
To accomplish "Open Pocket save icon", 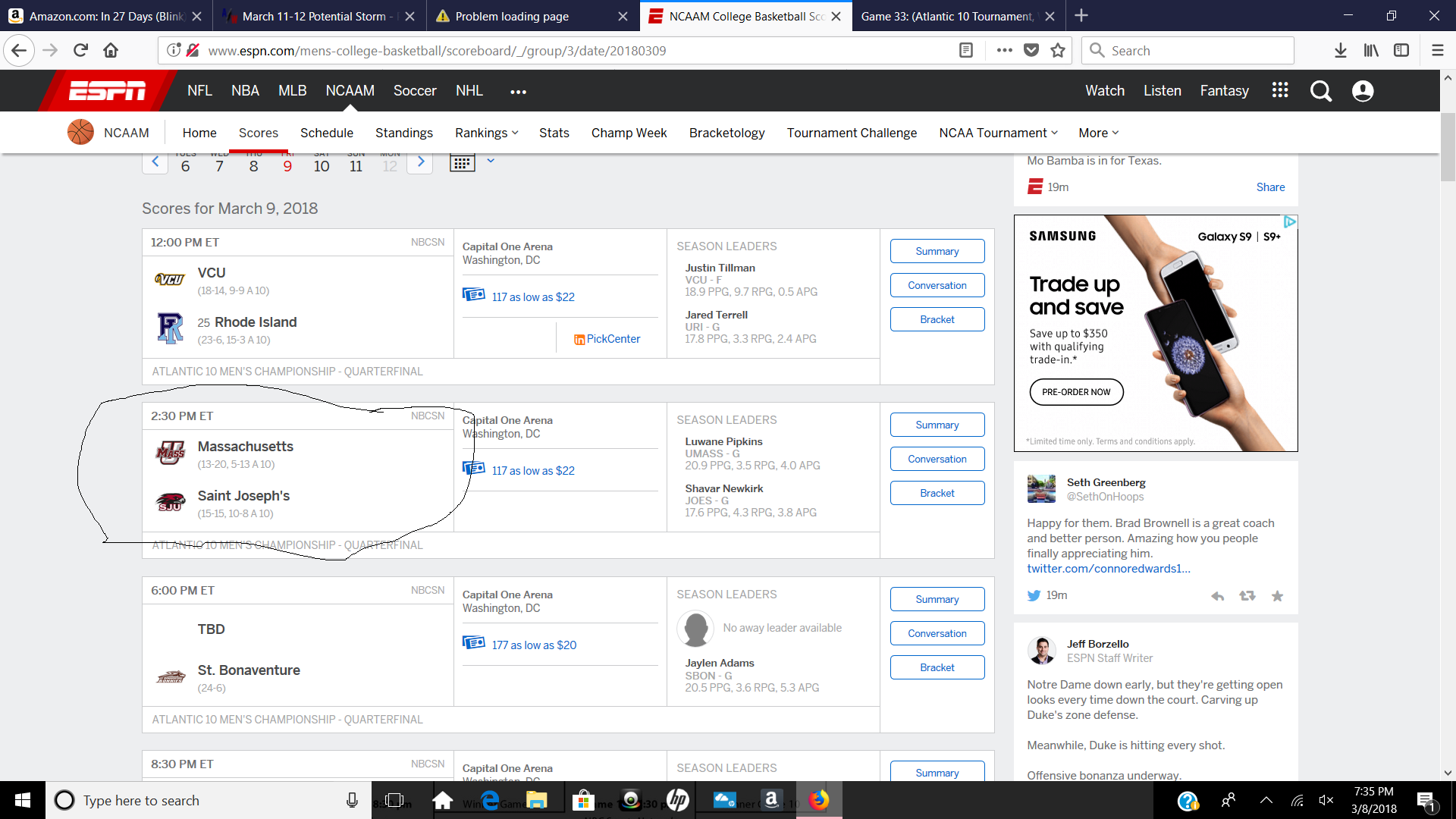I will click(x=1031, y=51).
